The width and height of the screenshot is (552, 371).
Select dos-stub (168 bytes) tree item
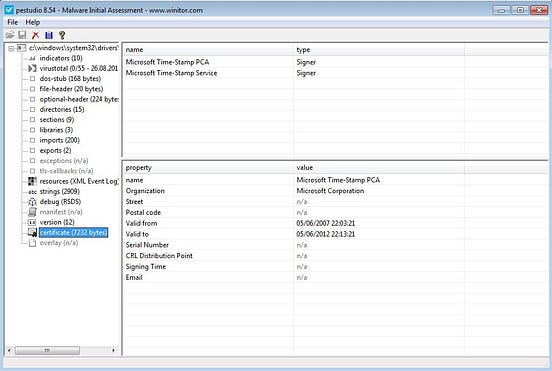[70, 78]
